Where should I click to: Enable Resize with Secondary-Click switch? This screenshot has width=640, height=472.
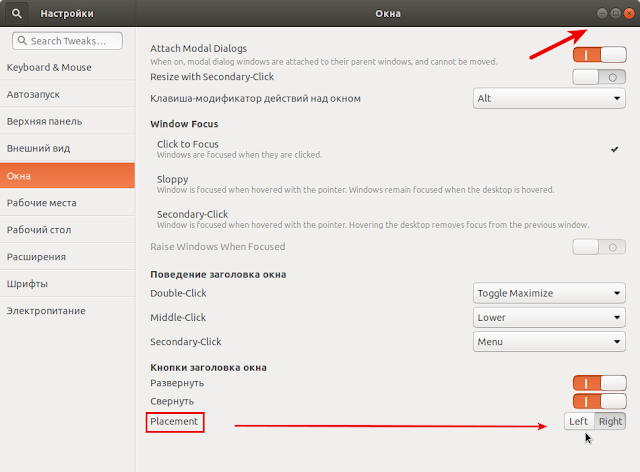[599, 77]
